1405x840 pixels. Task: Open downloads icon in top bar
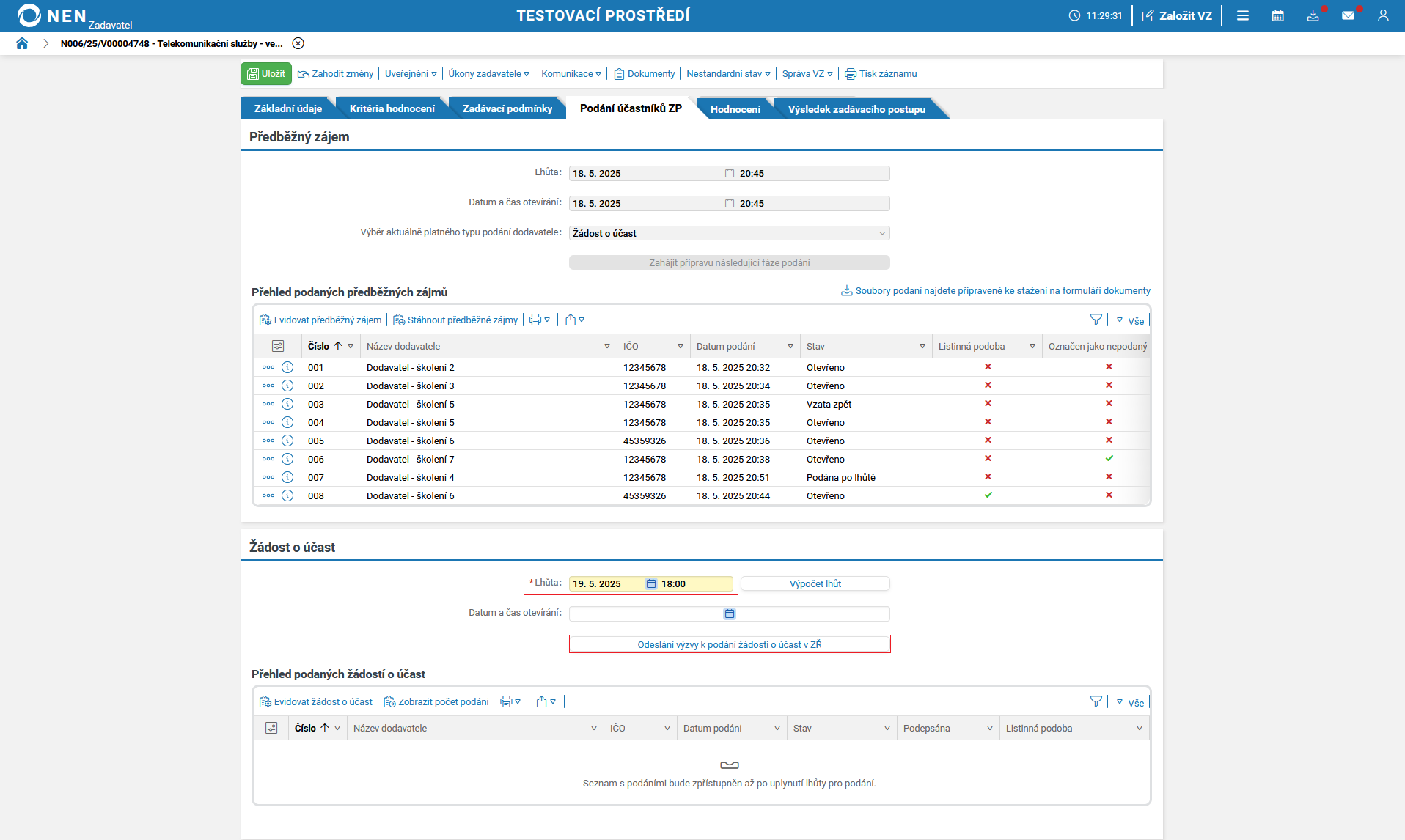1313,15
